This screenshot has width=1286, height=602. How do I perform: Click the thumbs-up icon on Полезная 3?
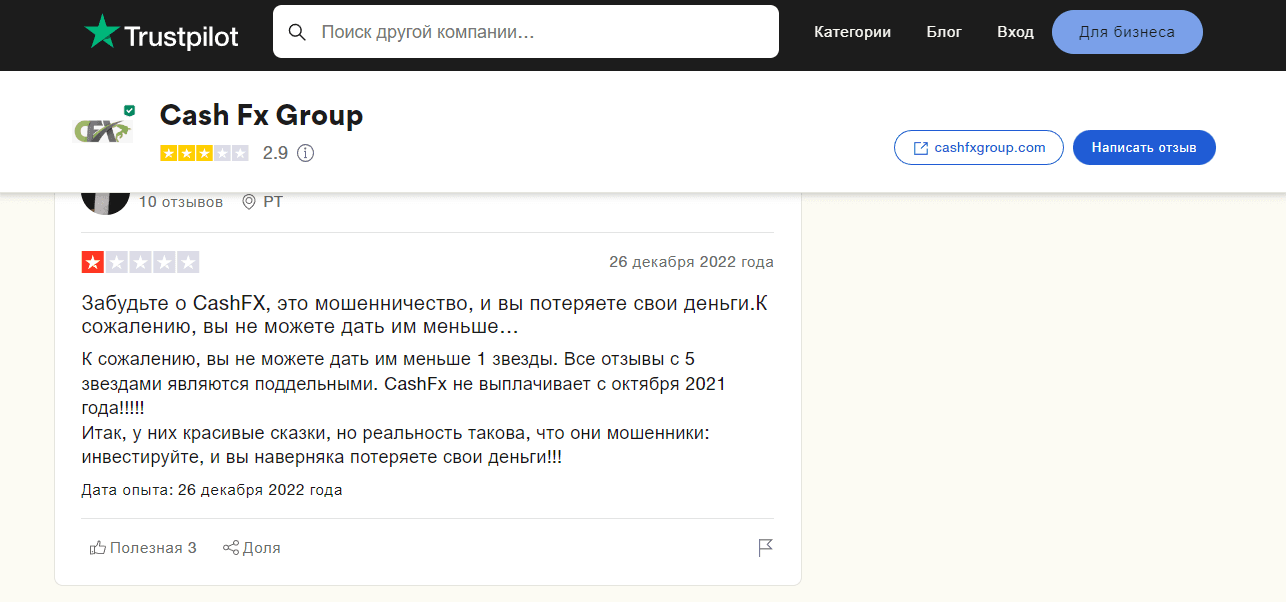tap(97, 547)
